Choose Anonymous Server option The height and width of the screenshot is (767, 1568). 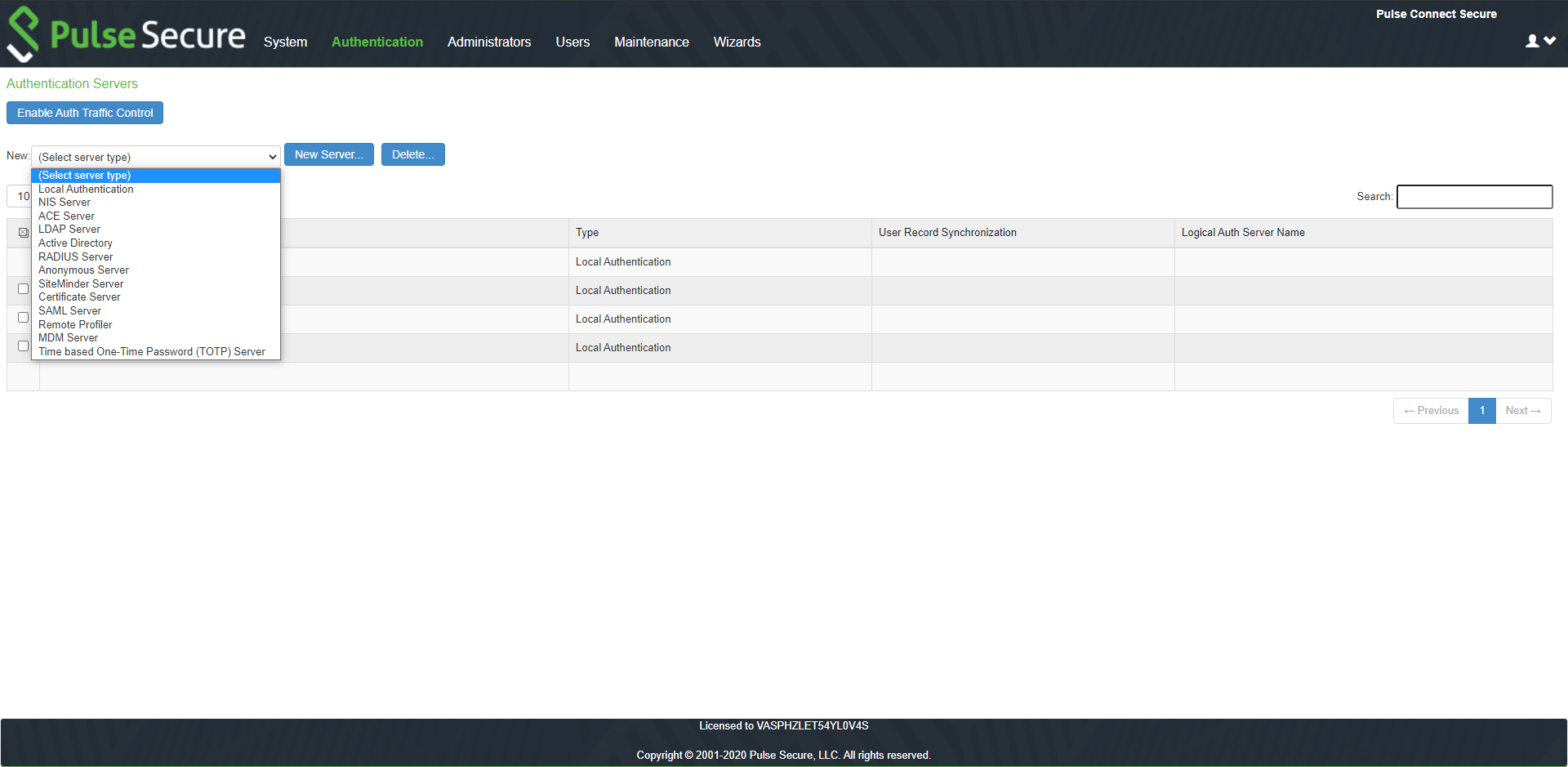pos(156,270)
